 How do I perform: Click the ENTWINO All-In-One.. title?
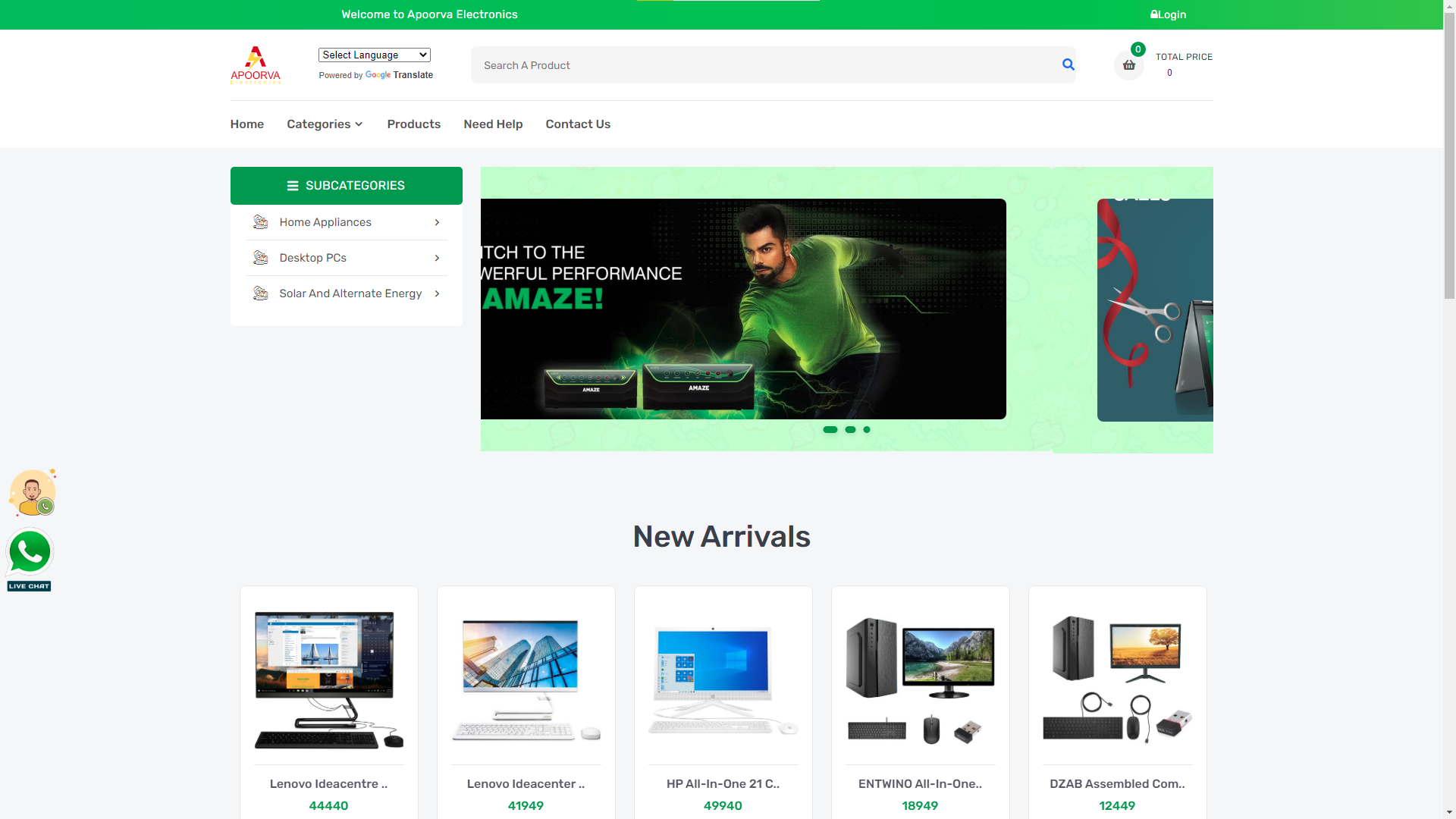921,784
